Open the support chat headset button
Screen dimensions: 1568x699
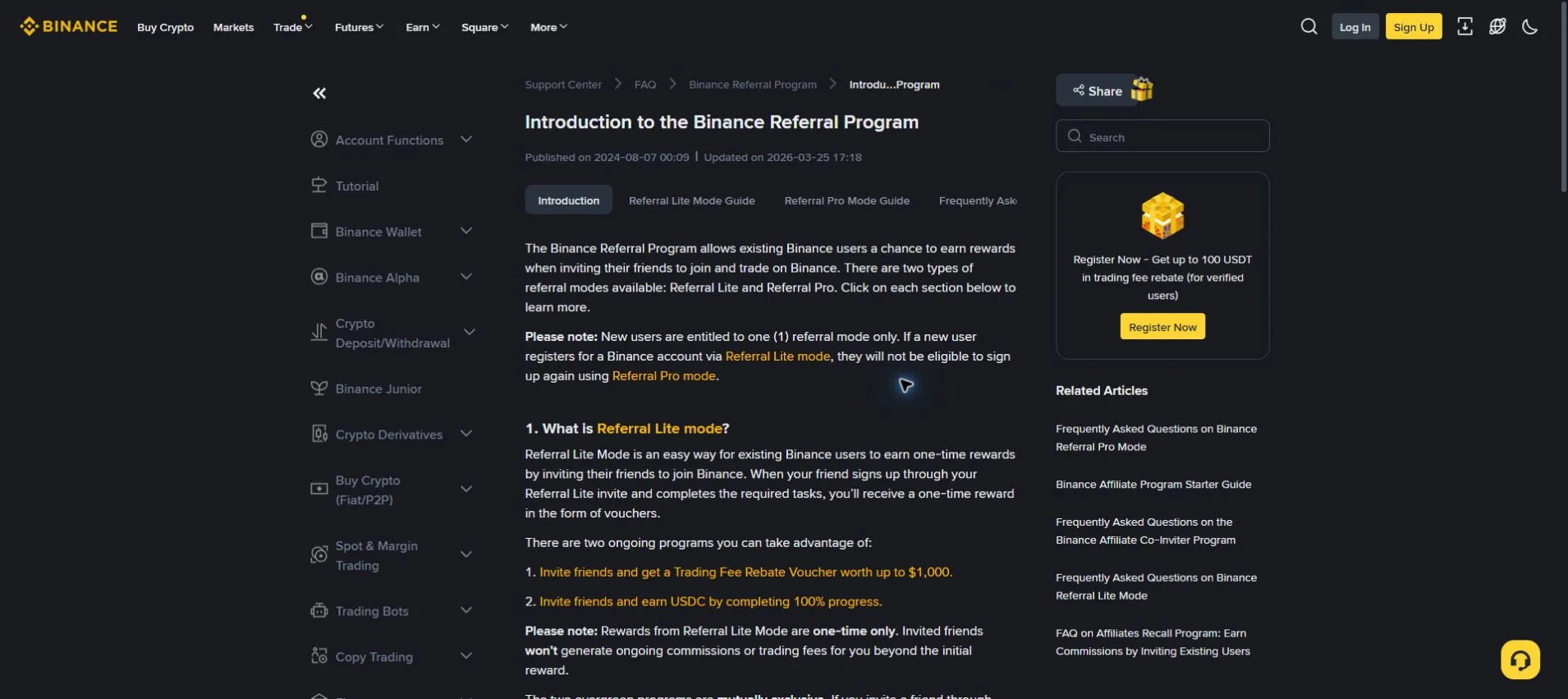(x=1520, y=660)
